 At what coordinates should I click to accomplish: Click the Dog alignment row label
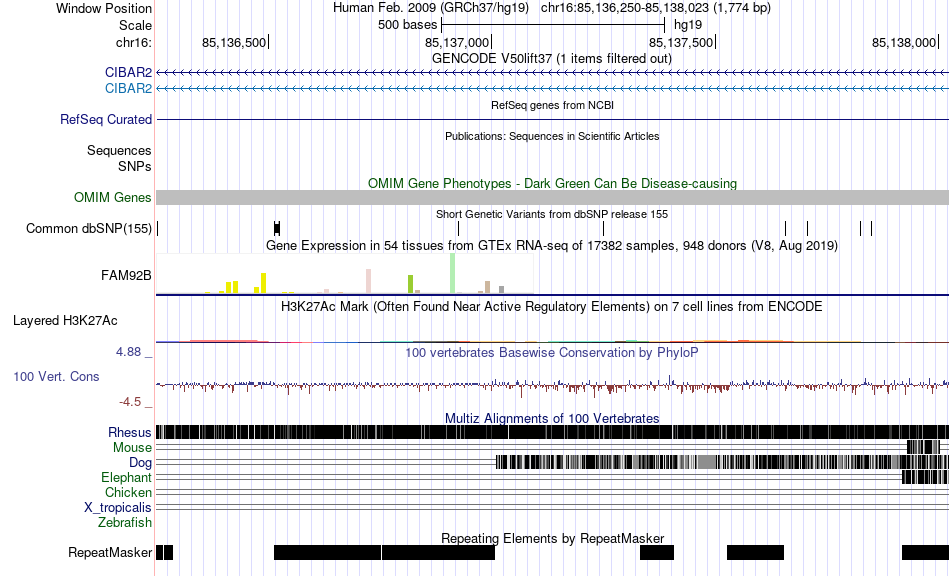pyautogui.click(x=140, y=463)
